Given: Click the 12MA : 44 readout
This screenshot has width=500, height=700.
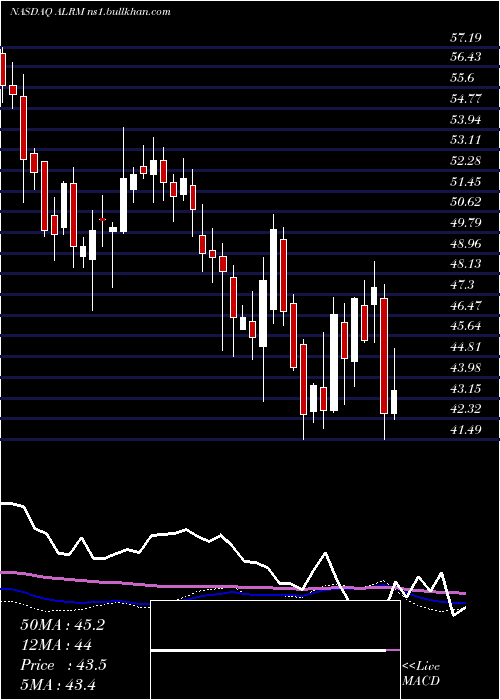Looking at the screenshot, I should click(56, 645).
